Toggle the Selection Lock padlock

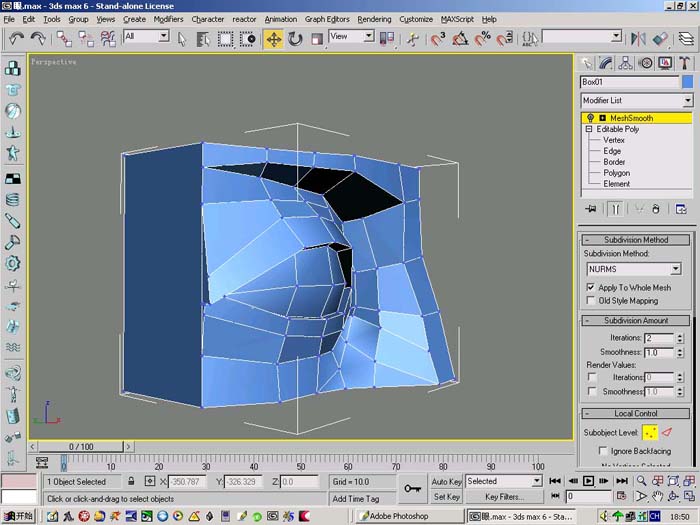click(131, 481)
